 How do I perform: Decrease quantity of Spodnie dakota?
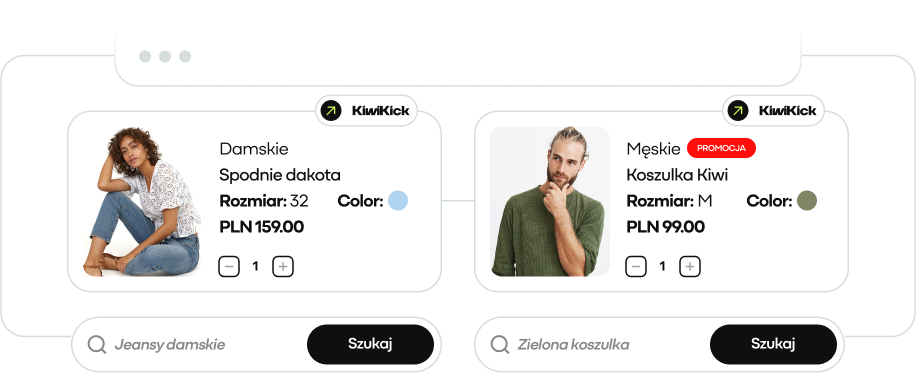[229, 267]
